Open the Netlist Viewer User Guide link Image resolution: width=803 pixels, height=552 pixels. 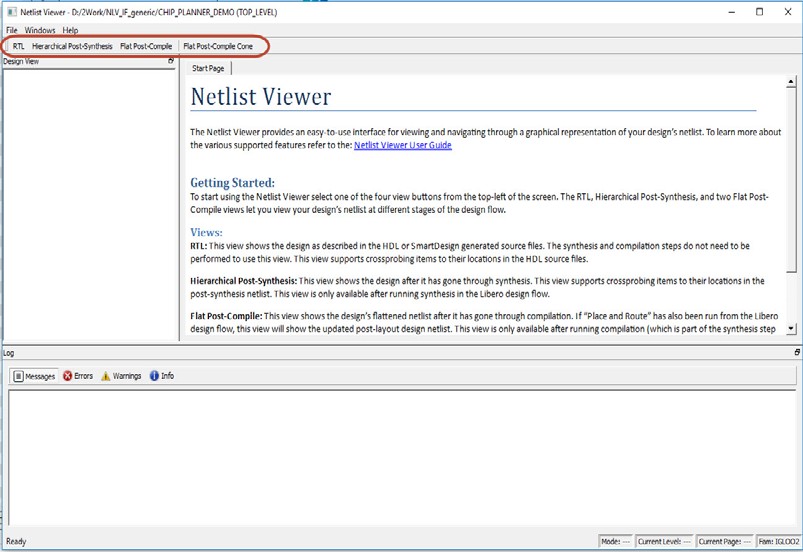402,145
